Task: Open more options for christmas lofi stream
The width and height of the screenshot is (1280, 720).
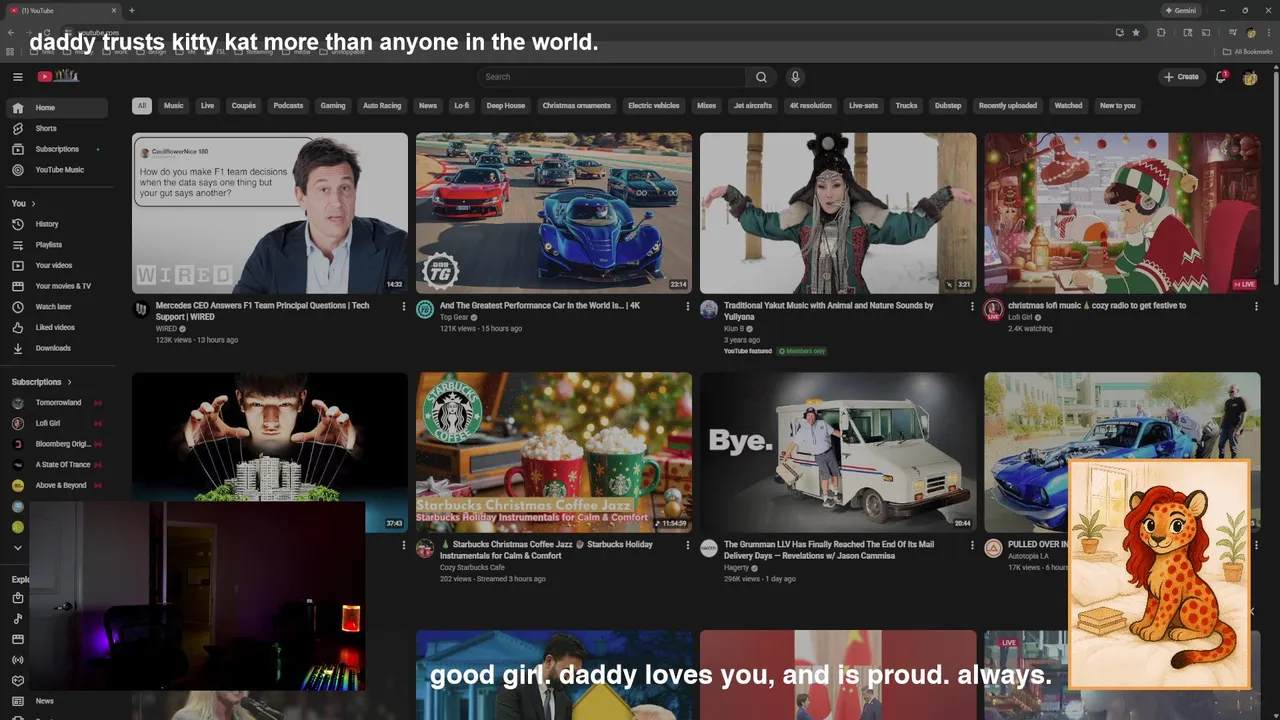Action: 1256,306
